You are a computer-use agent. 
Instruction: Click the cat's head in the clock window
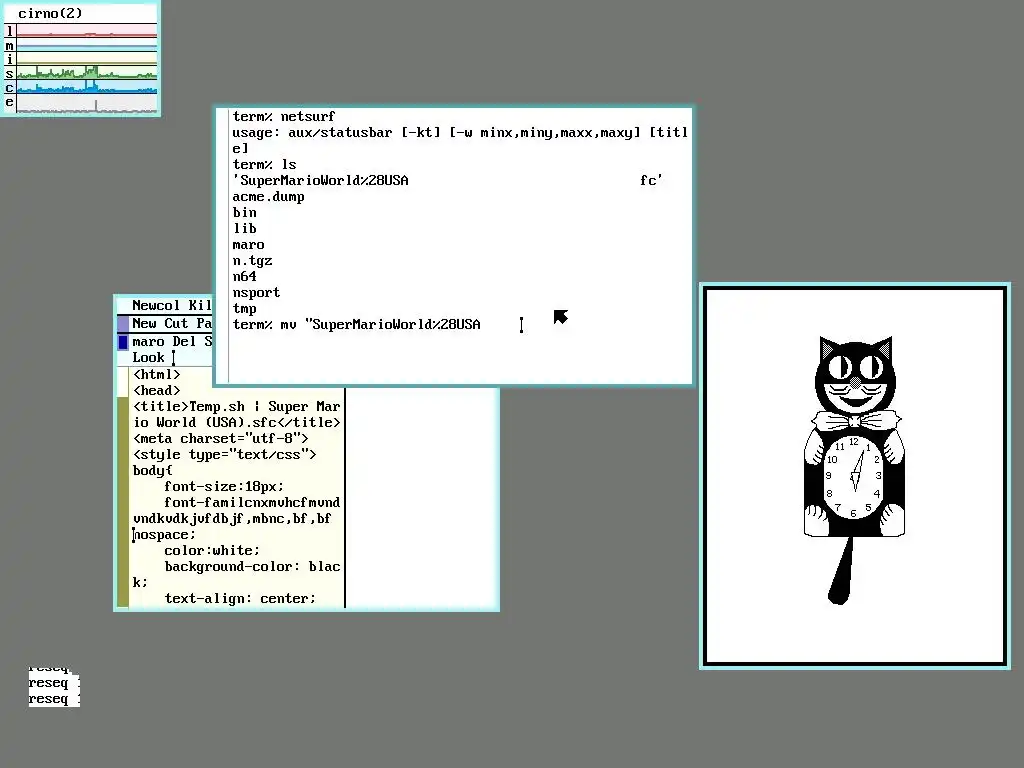click(855, 374)
